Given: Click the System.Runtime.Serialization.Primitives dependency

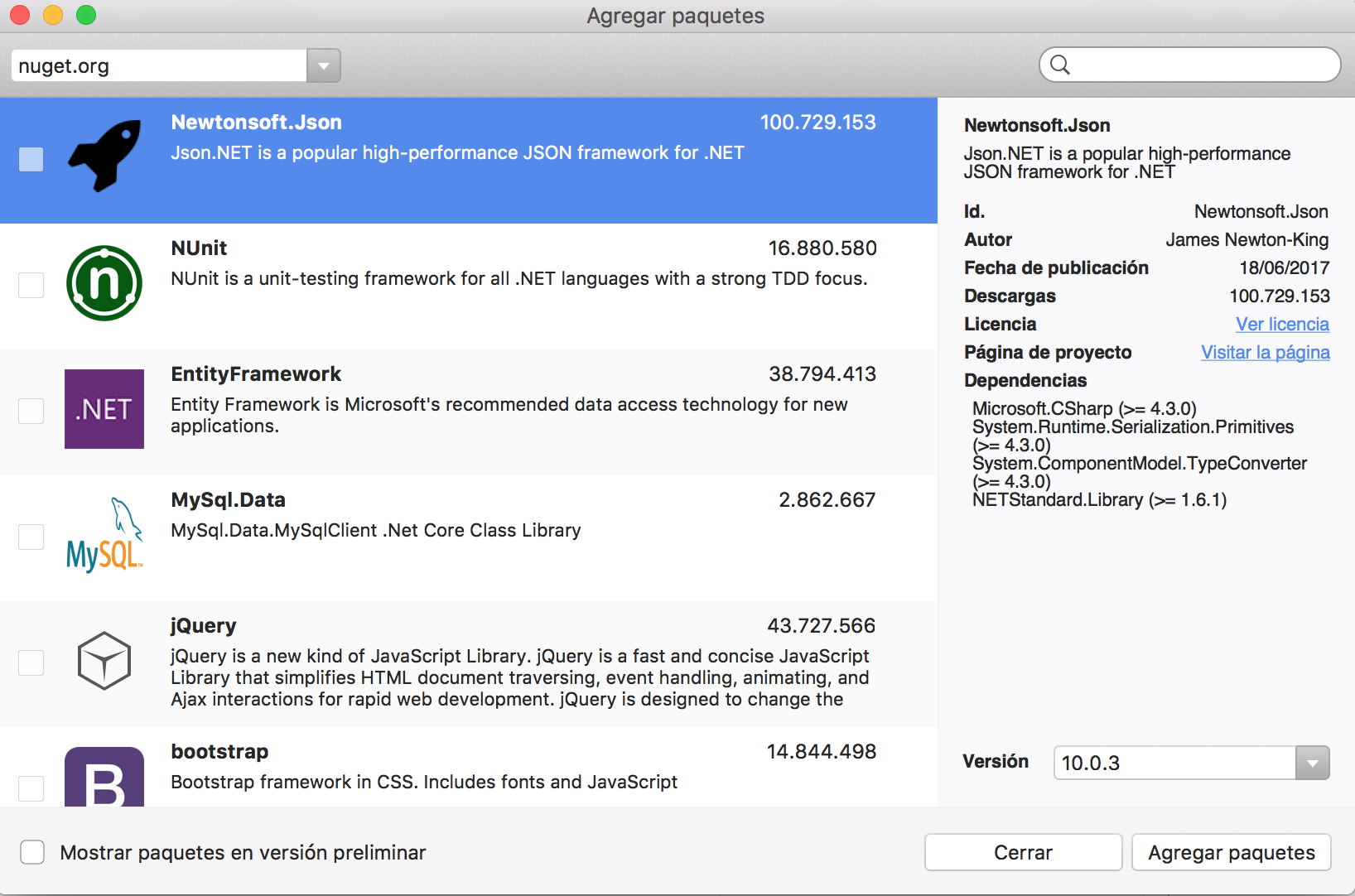Looking at the screenshot, I should click(x=1133, y=436).
